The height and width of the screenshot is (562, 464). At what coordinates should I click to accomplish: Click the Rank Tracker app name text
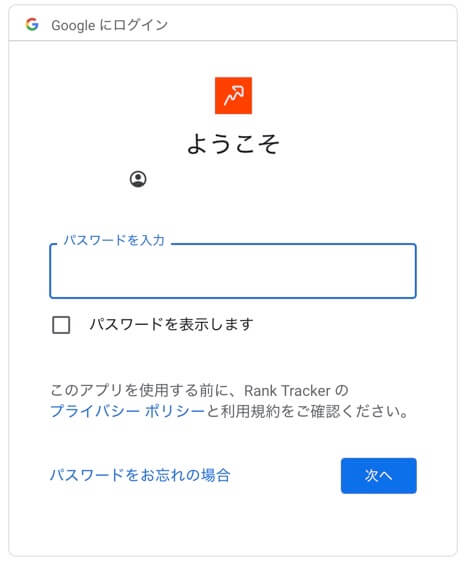pos(287,391)
